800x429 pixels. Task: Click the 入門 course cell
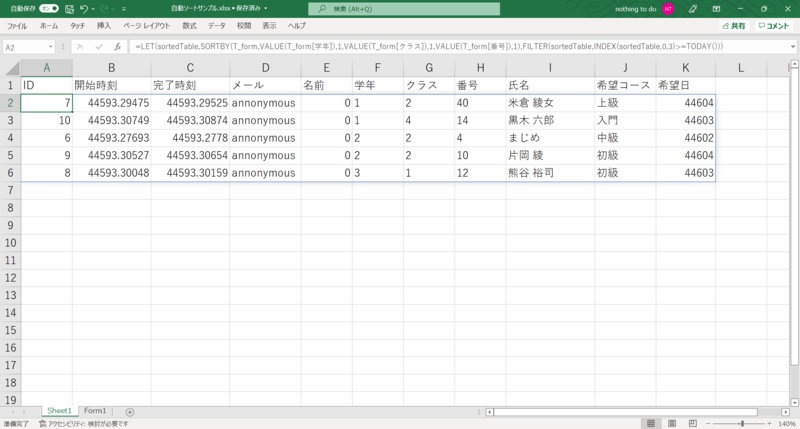point(625,120)
